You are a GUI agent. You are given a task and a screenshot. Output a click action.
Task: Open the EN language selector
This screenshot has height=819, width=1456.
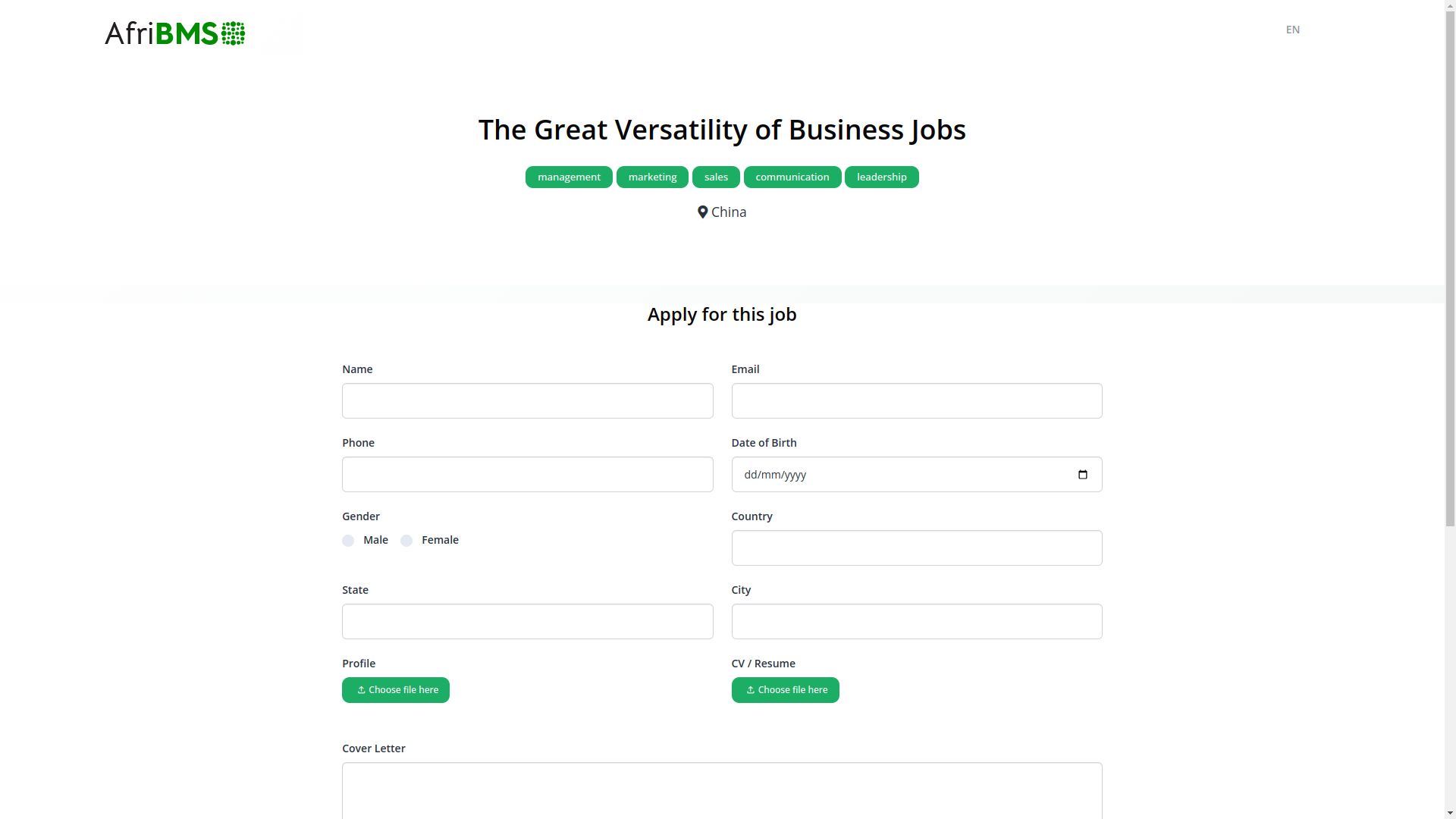coord(1293,30)
